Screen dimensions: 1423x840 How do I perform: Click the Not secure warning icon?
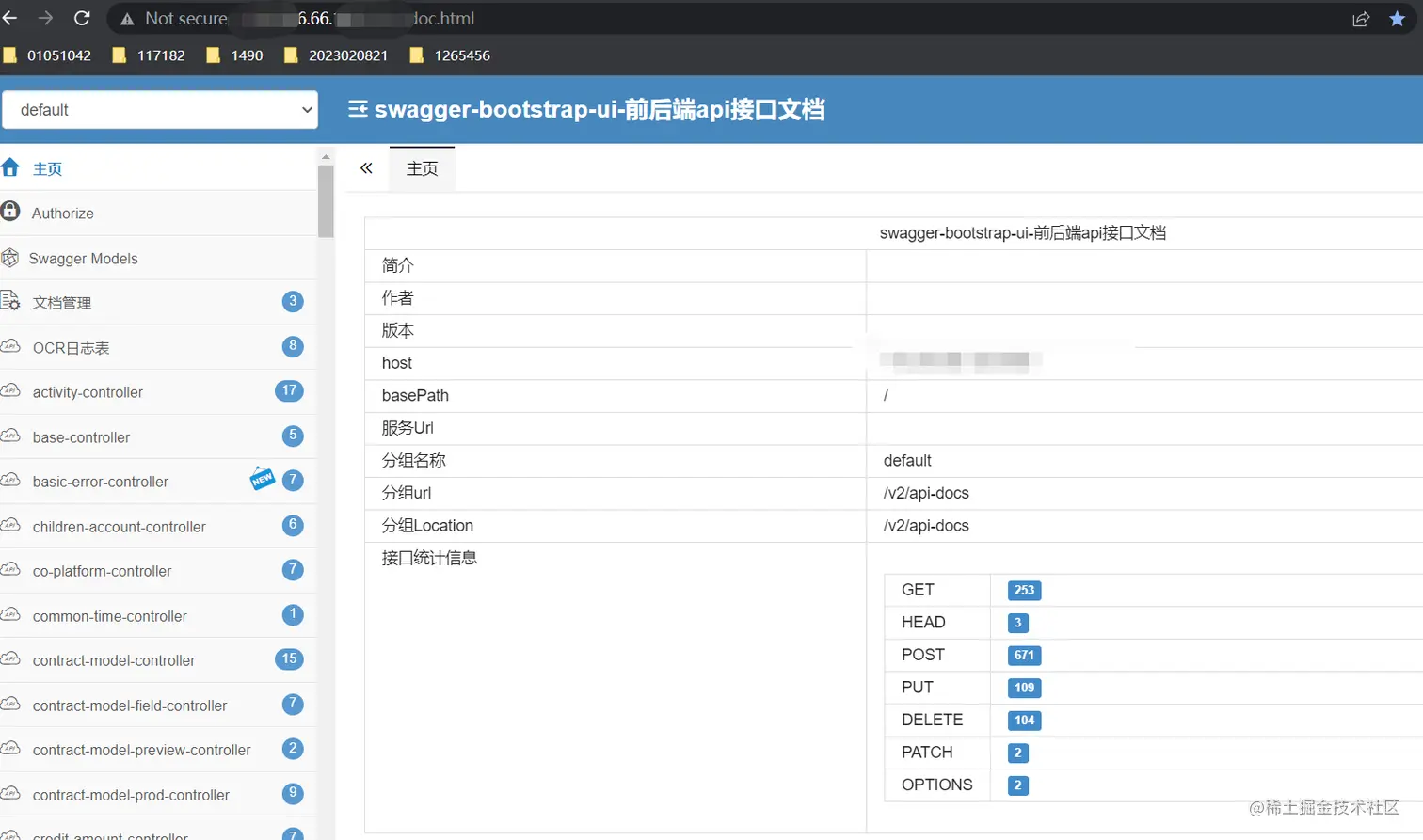tap(127, 19)
